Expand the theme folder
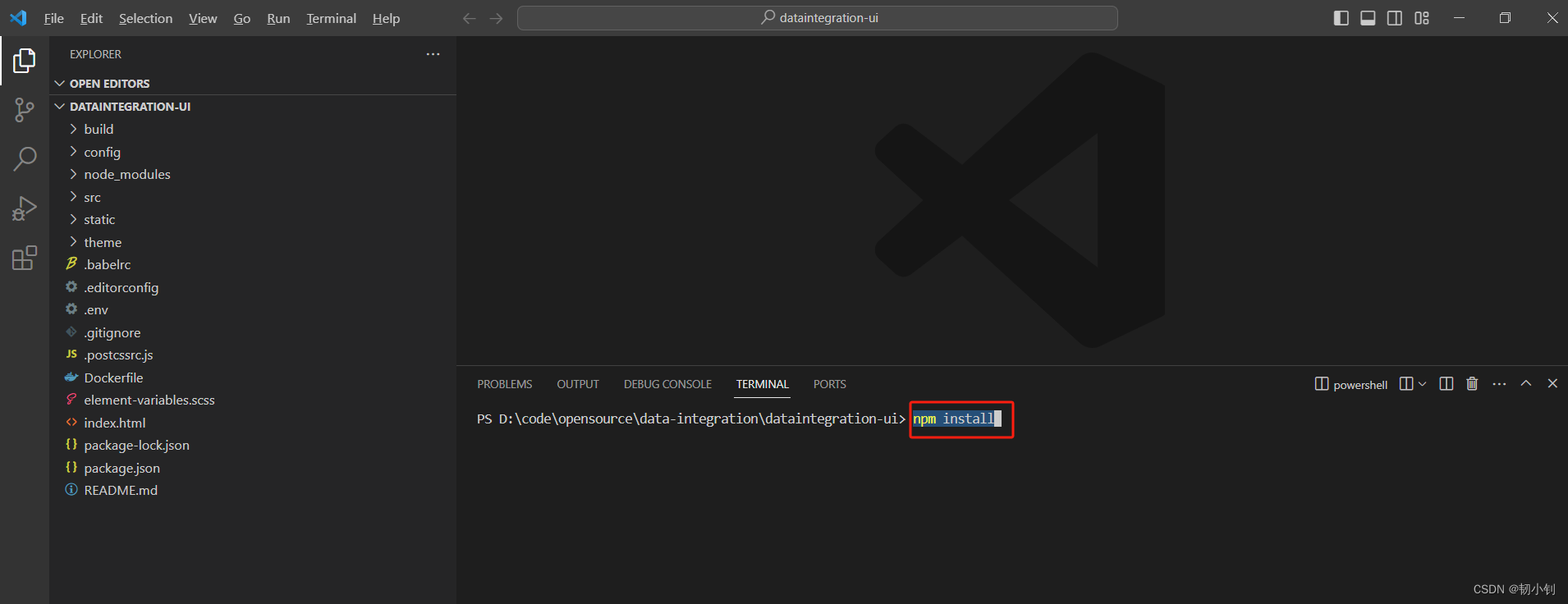Image resolution: width=1568 pixels, height=604 pixels. coord(254,242)
